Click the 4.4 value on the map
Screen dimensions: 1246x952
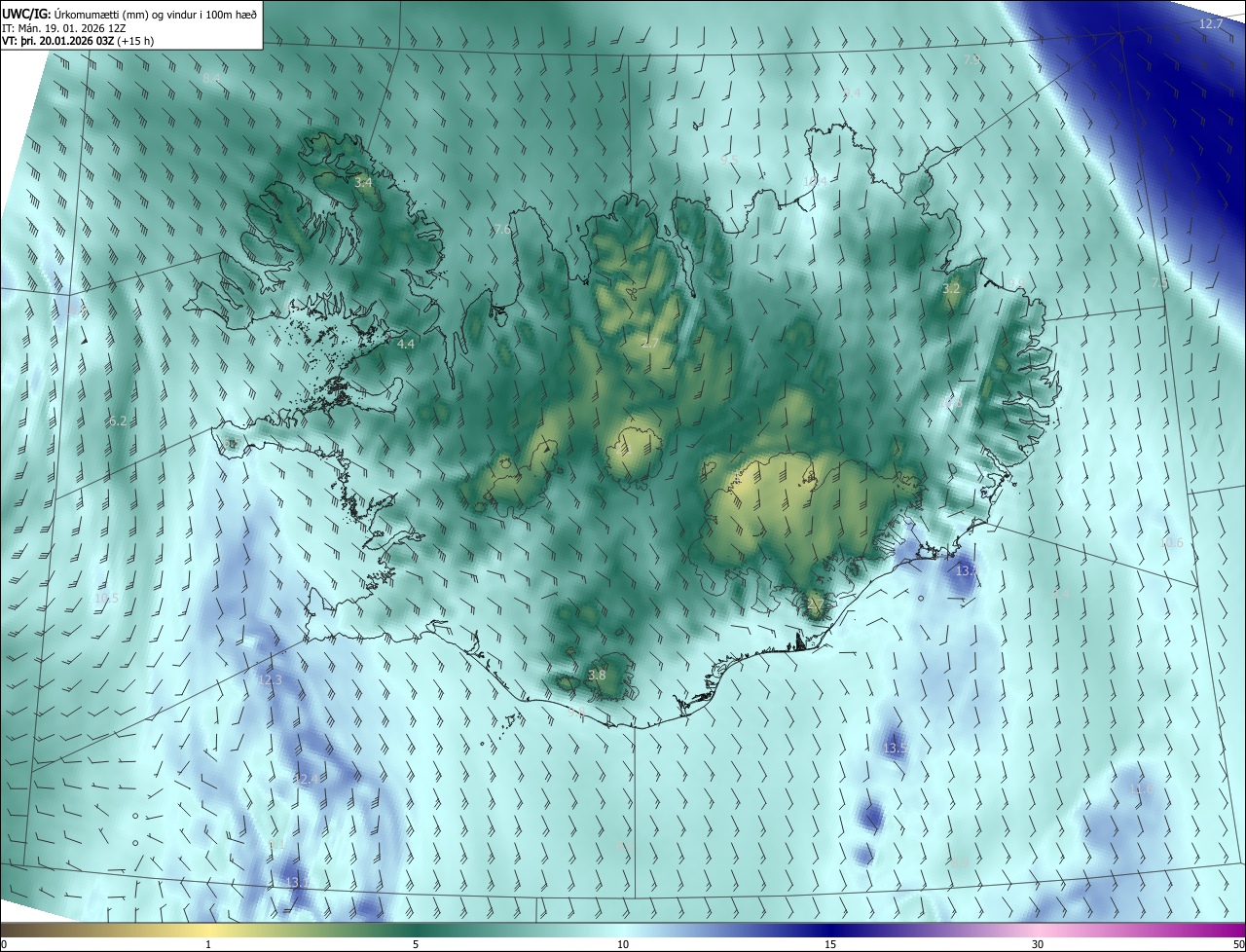click(x=406, y=344)
